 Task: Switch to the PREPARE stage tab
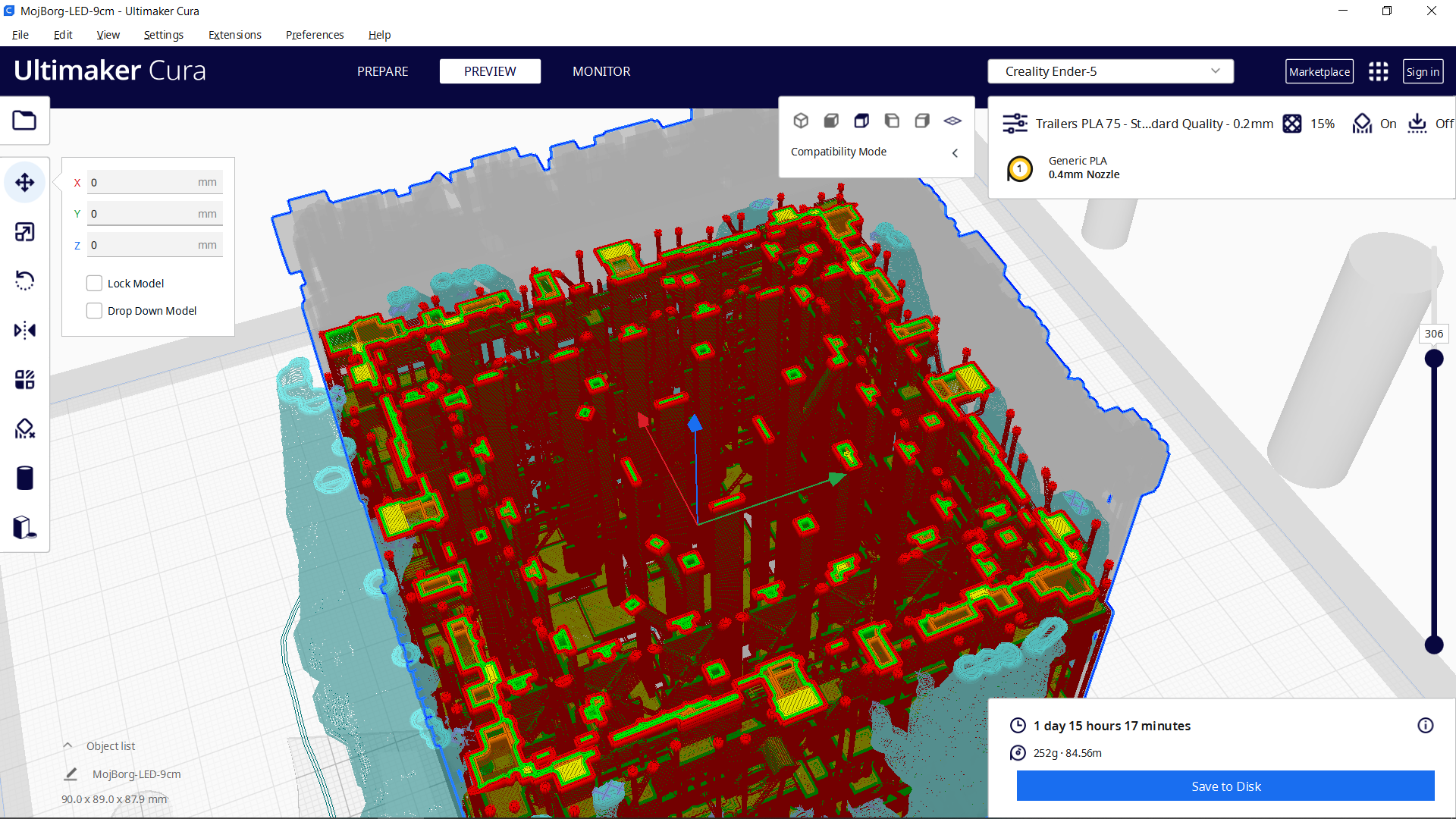click(382, 71)
